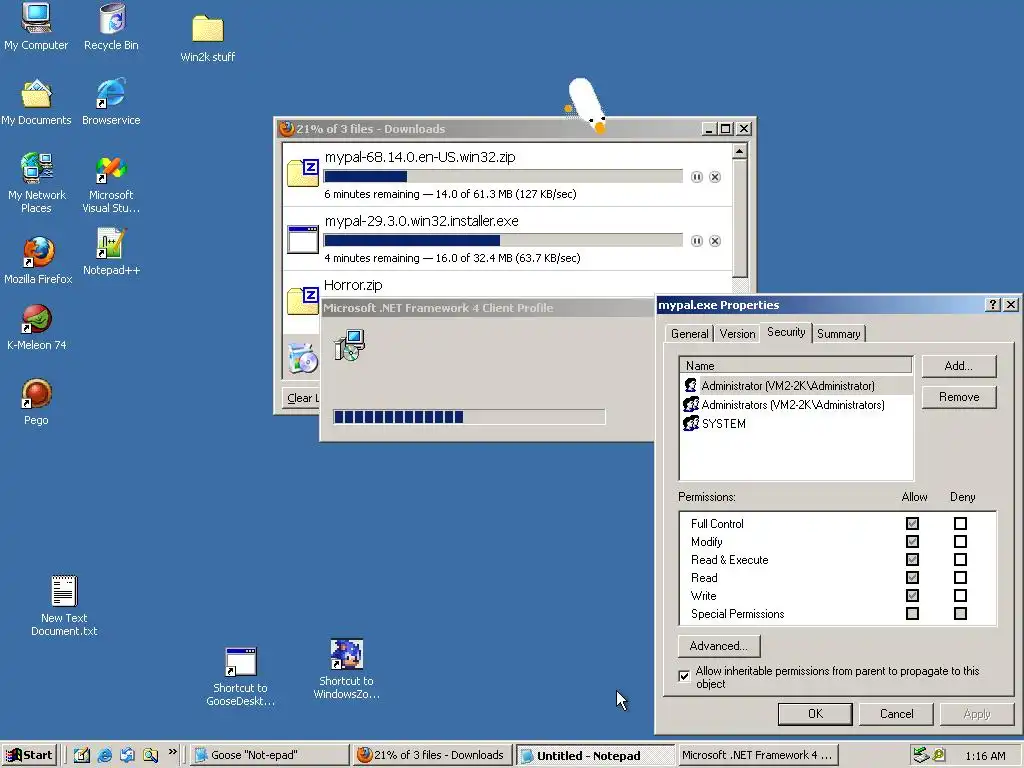Image resolution: width=1024 pixels, height=768 pixels.
Task: Select the Browservice shortcut icon
Action: pos(111,102)
